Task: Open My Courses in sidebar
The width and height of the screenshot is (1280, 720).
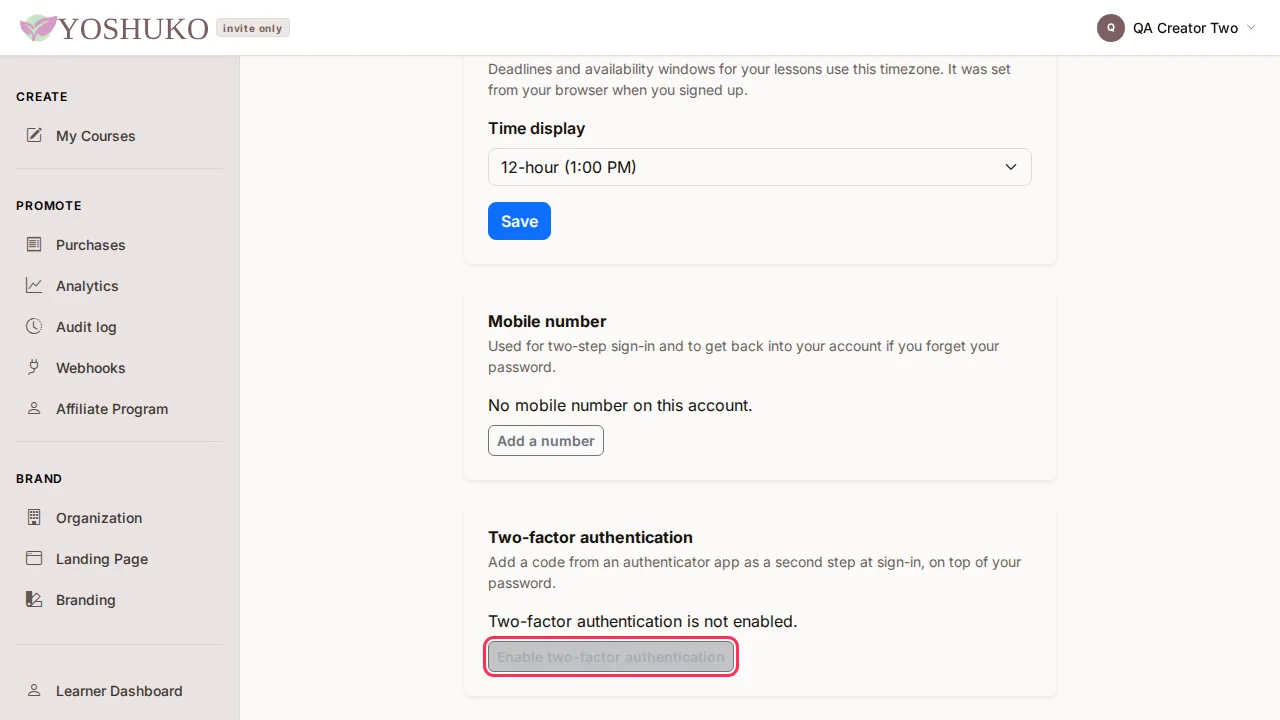Action: (x=120, y=136)
